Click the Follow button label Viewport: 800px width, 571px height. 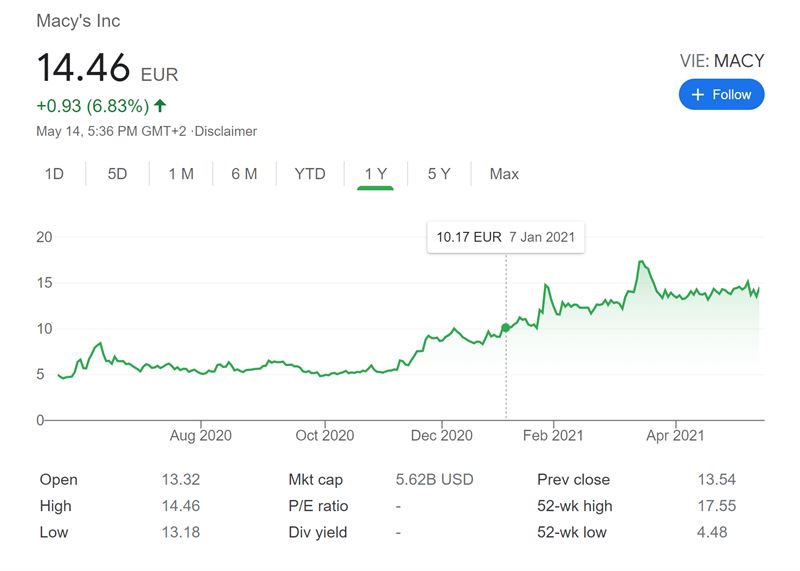[x=732, y=95]
